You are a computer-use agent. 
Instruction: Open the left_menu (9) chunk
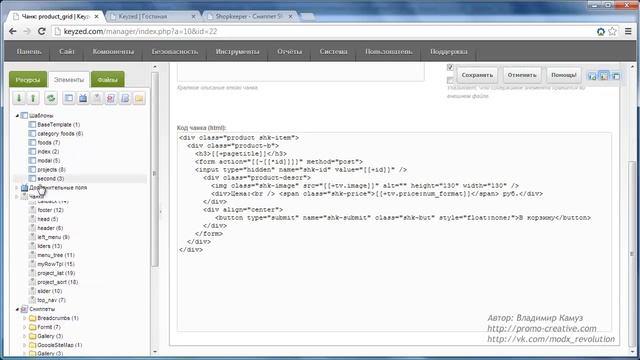click(x=53, y=237)
